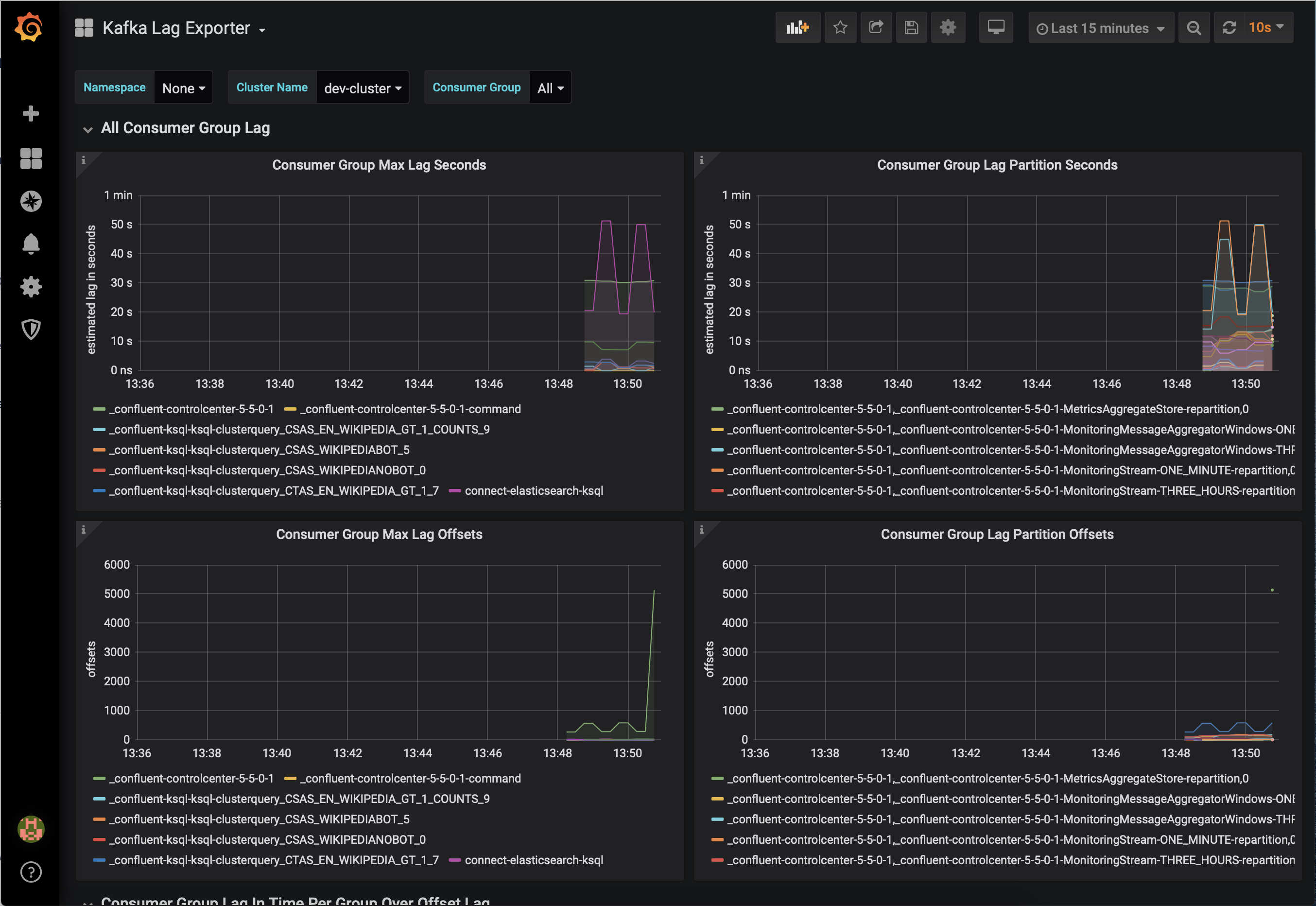
Task: Star this dashboard as favorite
Action: point(840,27)
